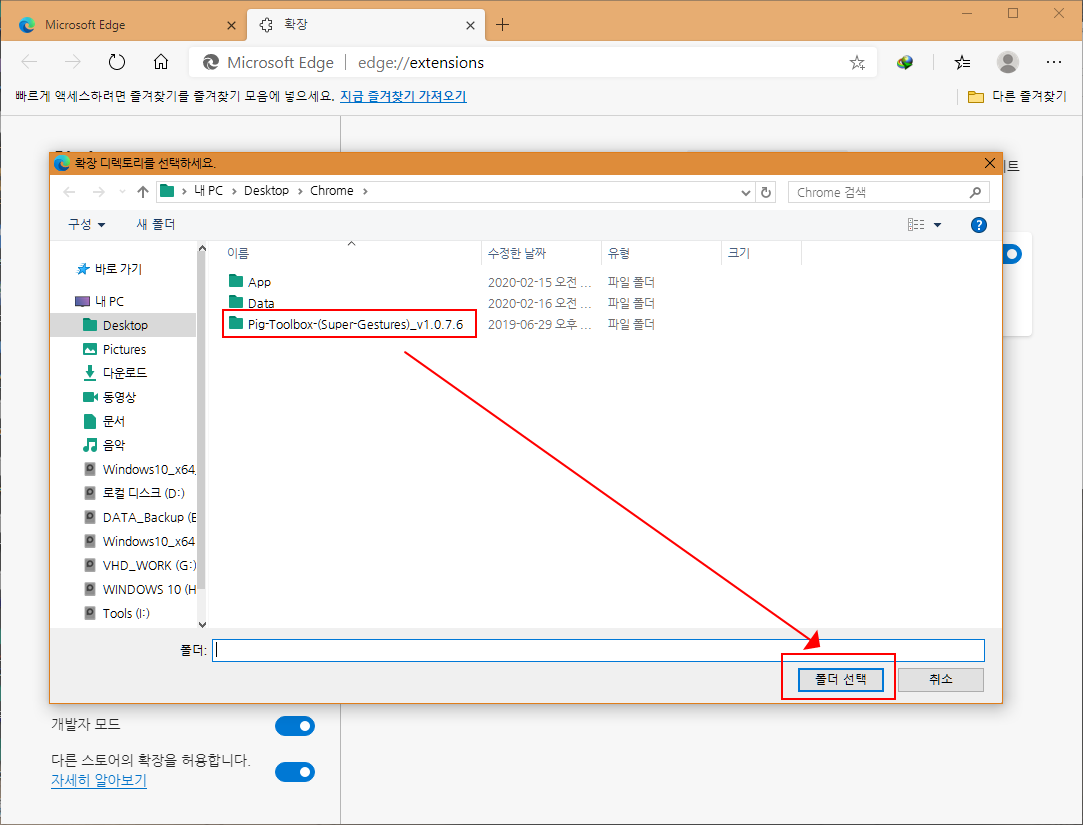Select 문서 in navigation pane
This screenshot has height=825, width=1083.
[104, 421]
